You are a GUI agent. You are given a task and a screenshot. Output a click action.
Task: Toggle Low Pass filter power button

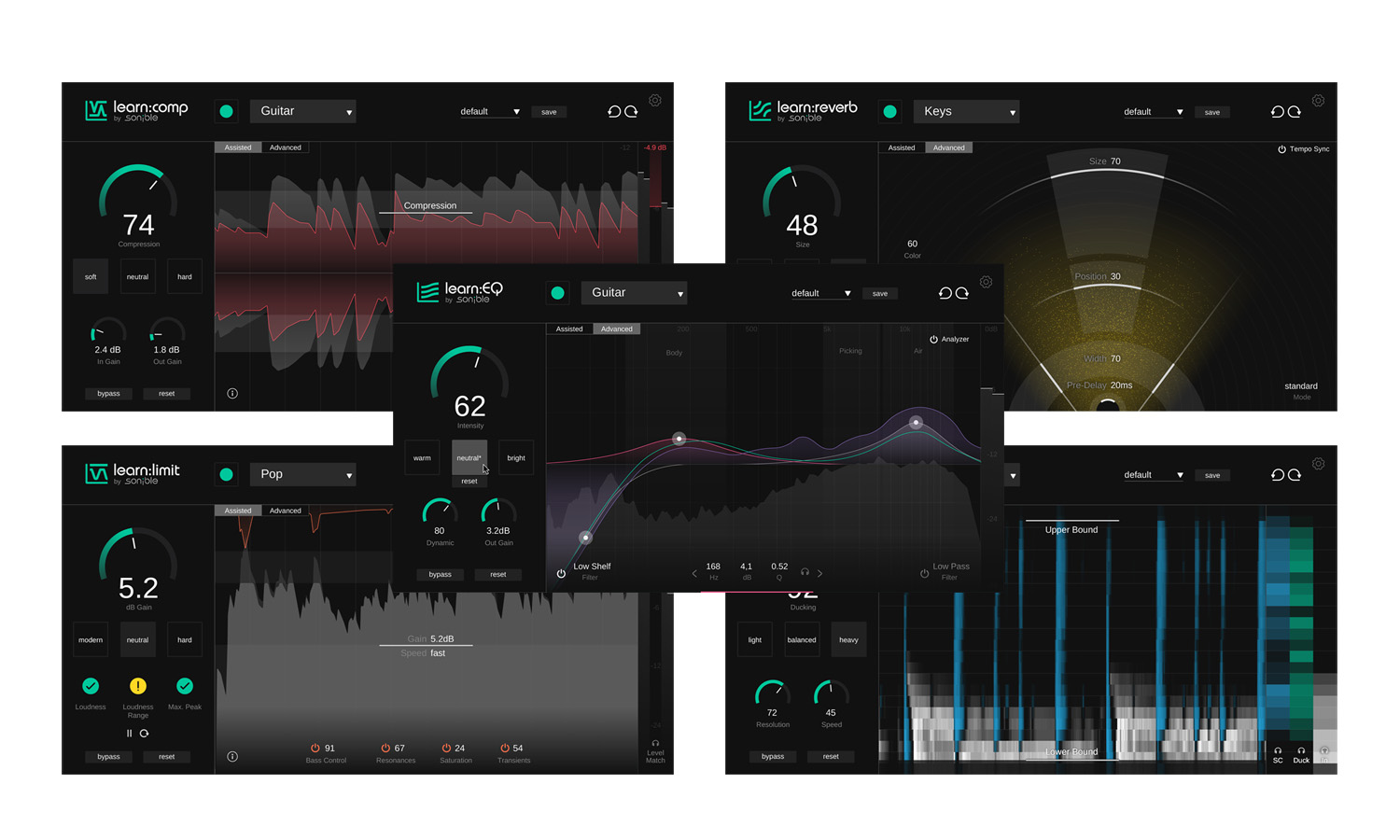click(x=924, y=573)
